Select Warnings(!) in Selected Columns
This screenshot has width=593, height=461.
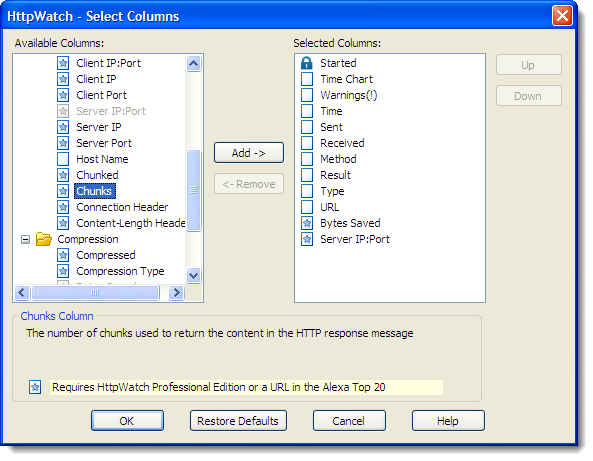coord(349,95)
